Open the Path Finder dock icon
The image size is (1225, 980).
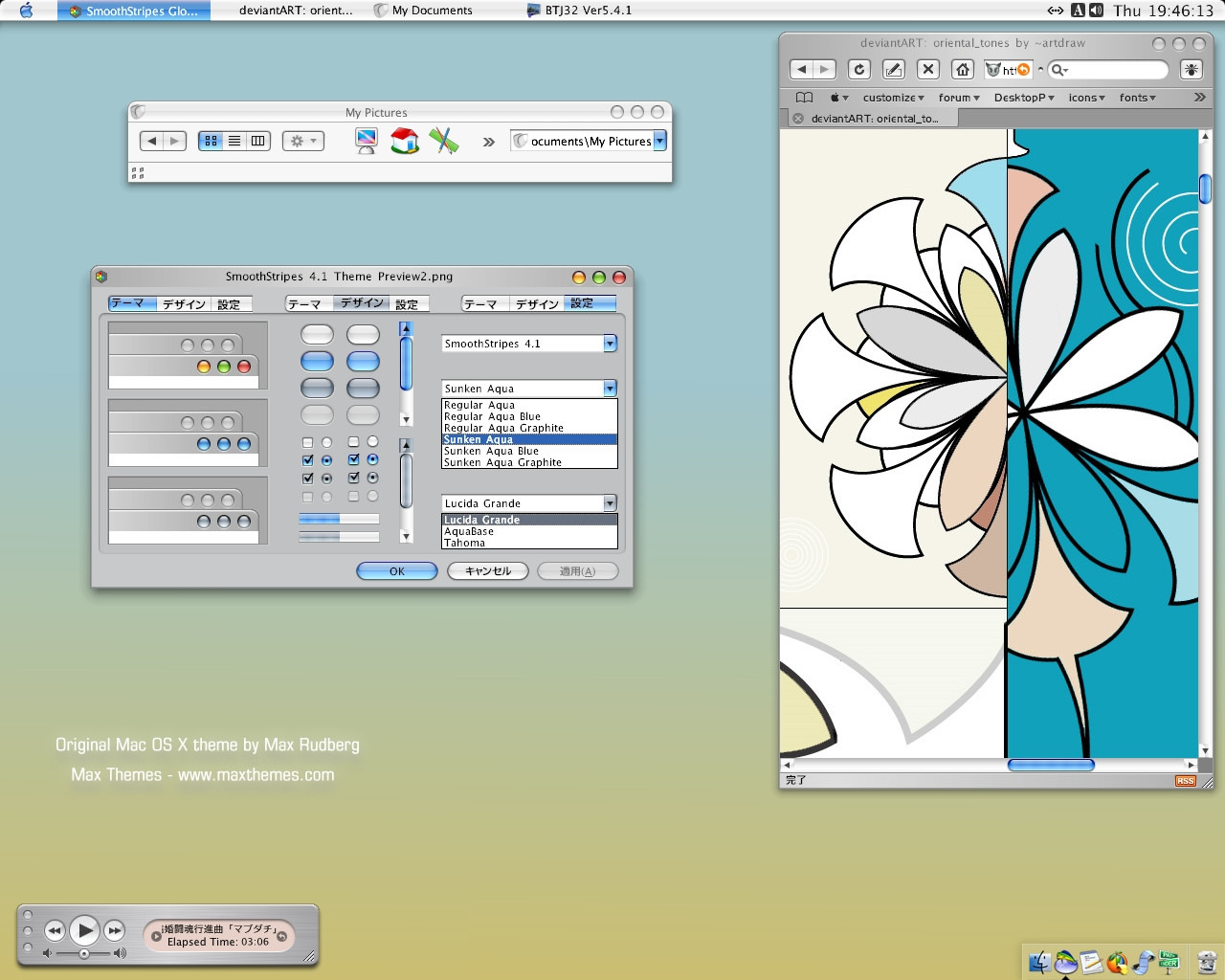pos(1169,963)
